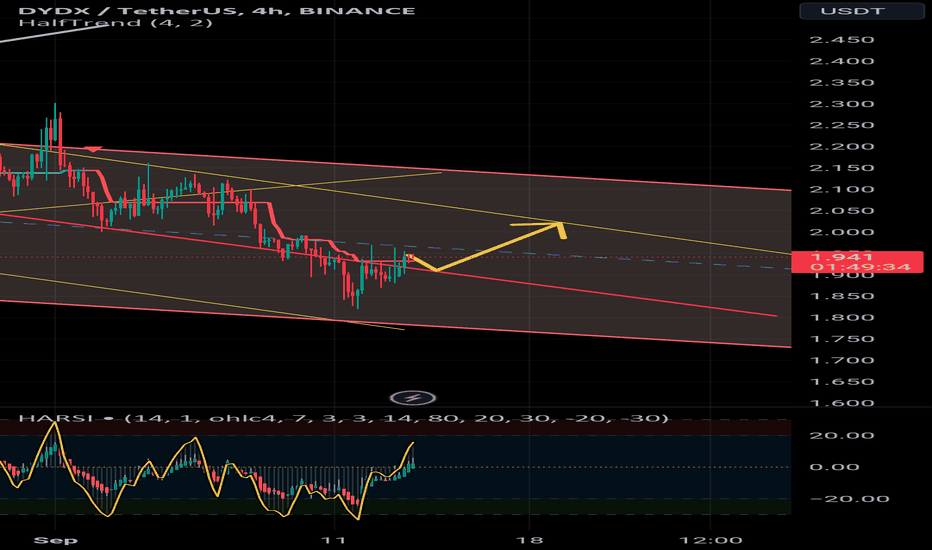Click the 2.100 price scale label

point(842,190)
